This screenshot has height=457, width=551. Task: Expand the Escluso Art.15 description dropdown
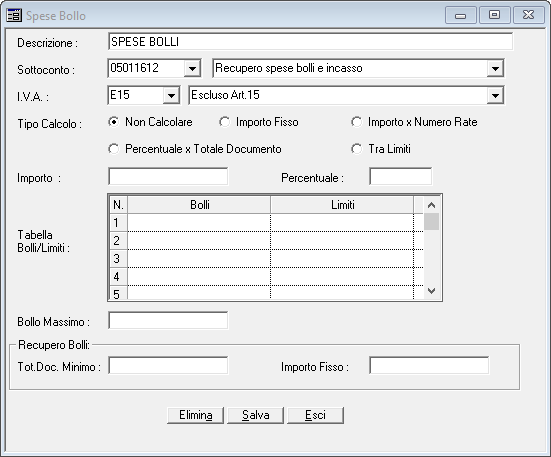(x=495, y=95)
